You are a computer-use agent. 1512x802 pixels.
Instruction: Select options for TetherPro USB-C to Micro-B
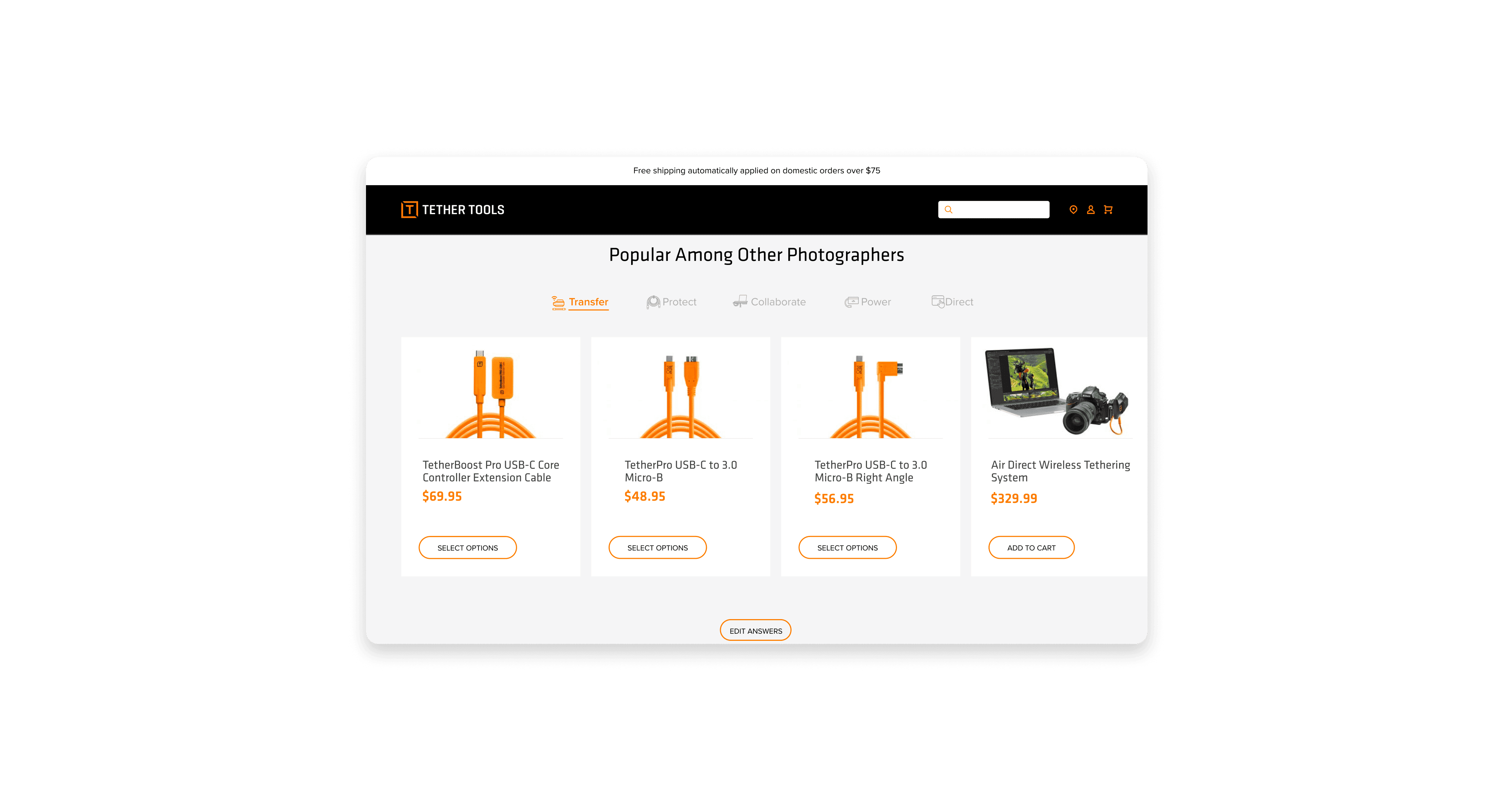[x=657, y=548]
